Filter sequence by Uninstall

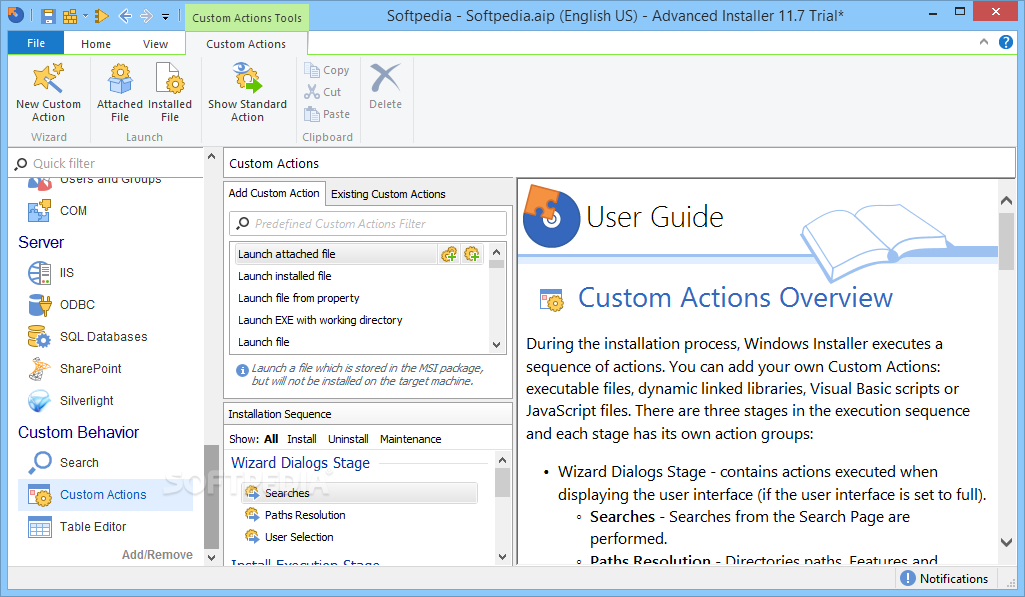coord(348,439)
